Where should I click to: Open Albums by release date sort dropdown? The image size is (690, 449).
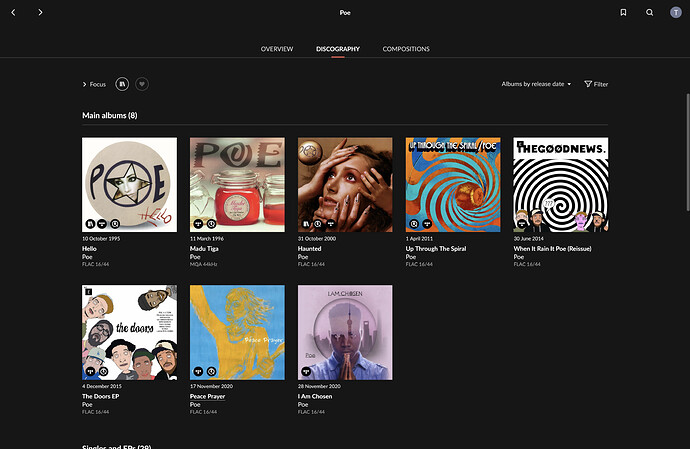tap(536, 84)
